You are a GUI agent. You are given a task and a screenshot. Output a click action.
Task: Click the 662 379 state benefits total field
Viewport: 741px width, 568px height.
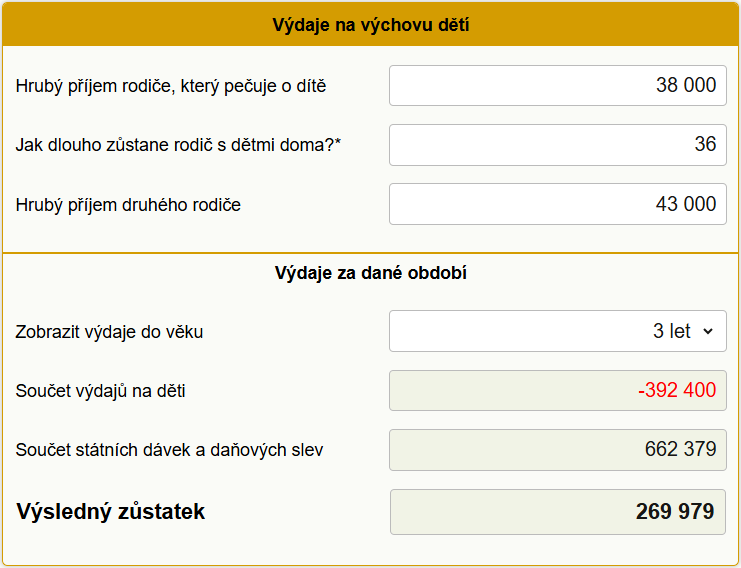(557, 450)
